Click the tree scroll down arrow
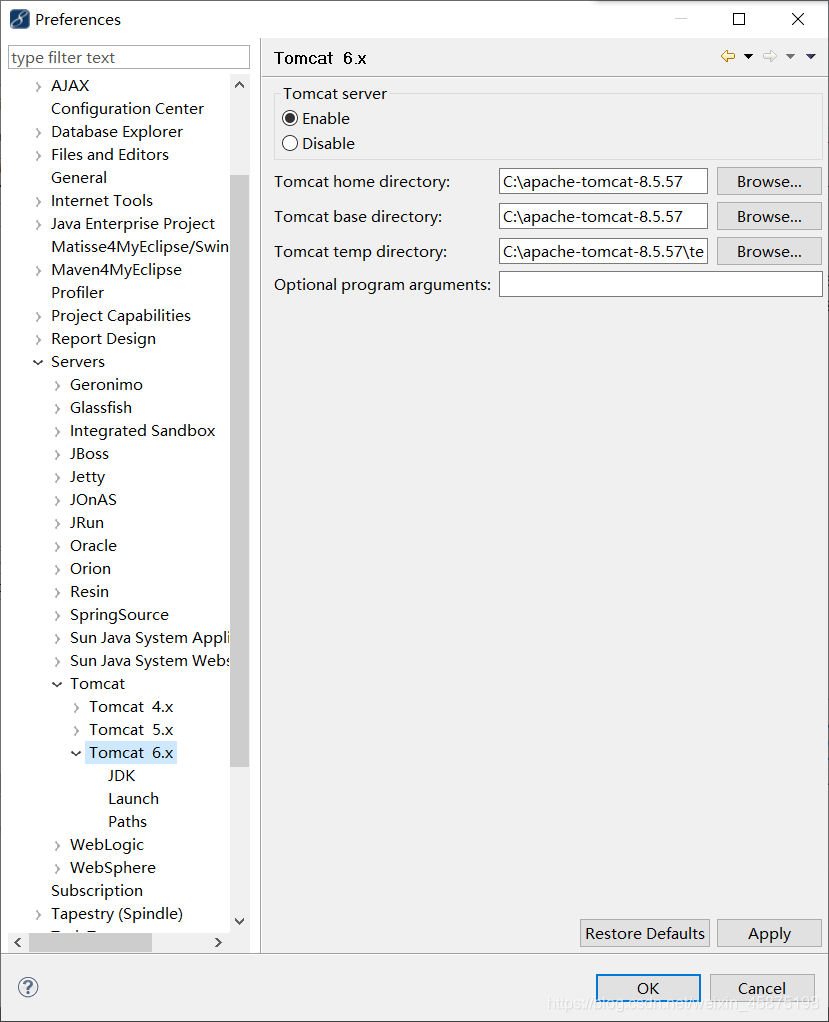Image resolution: width=829 pixels, height=1022 pixels. 239,921
